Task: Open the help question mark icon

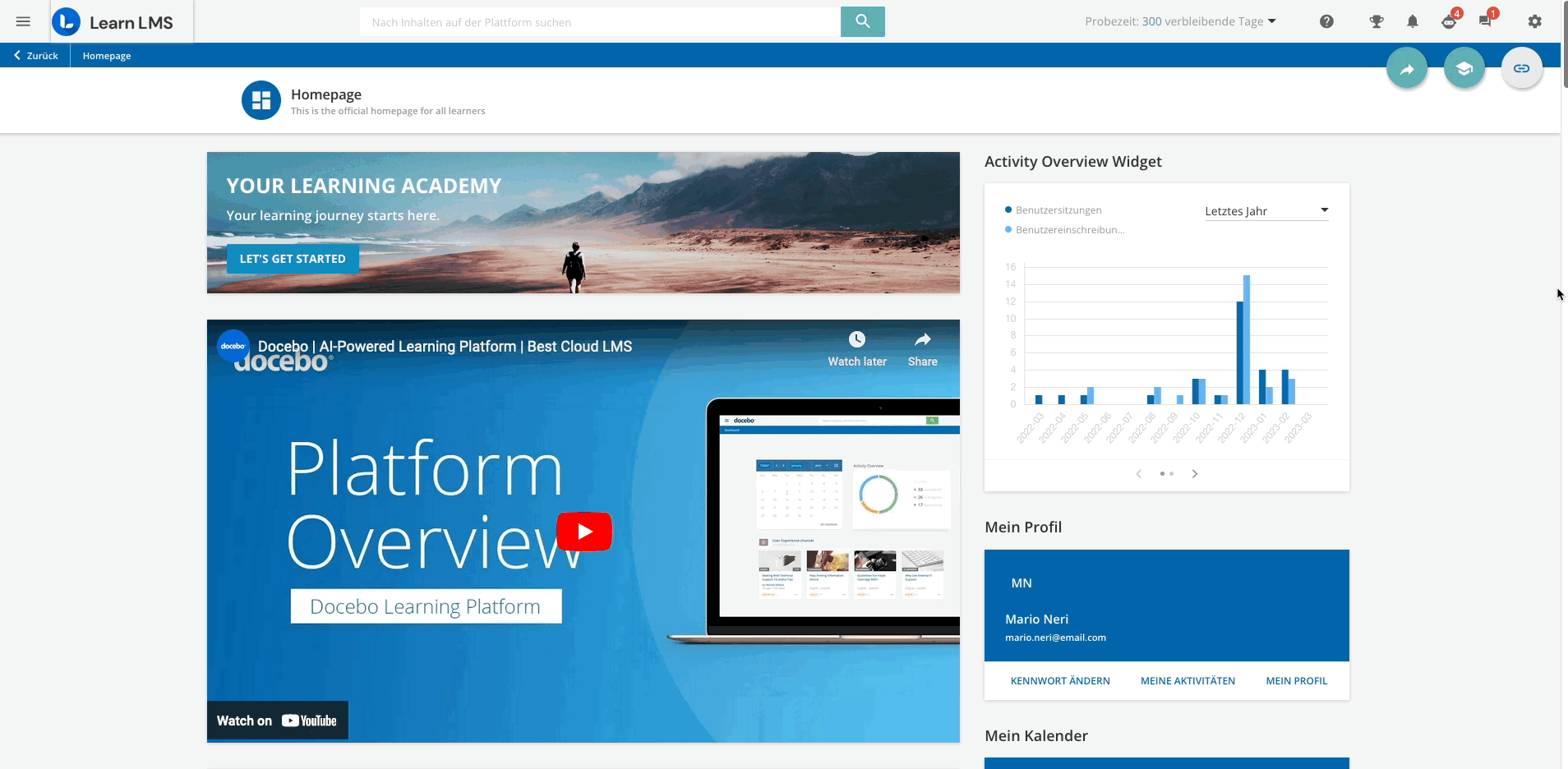Action: 1326,21
